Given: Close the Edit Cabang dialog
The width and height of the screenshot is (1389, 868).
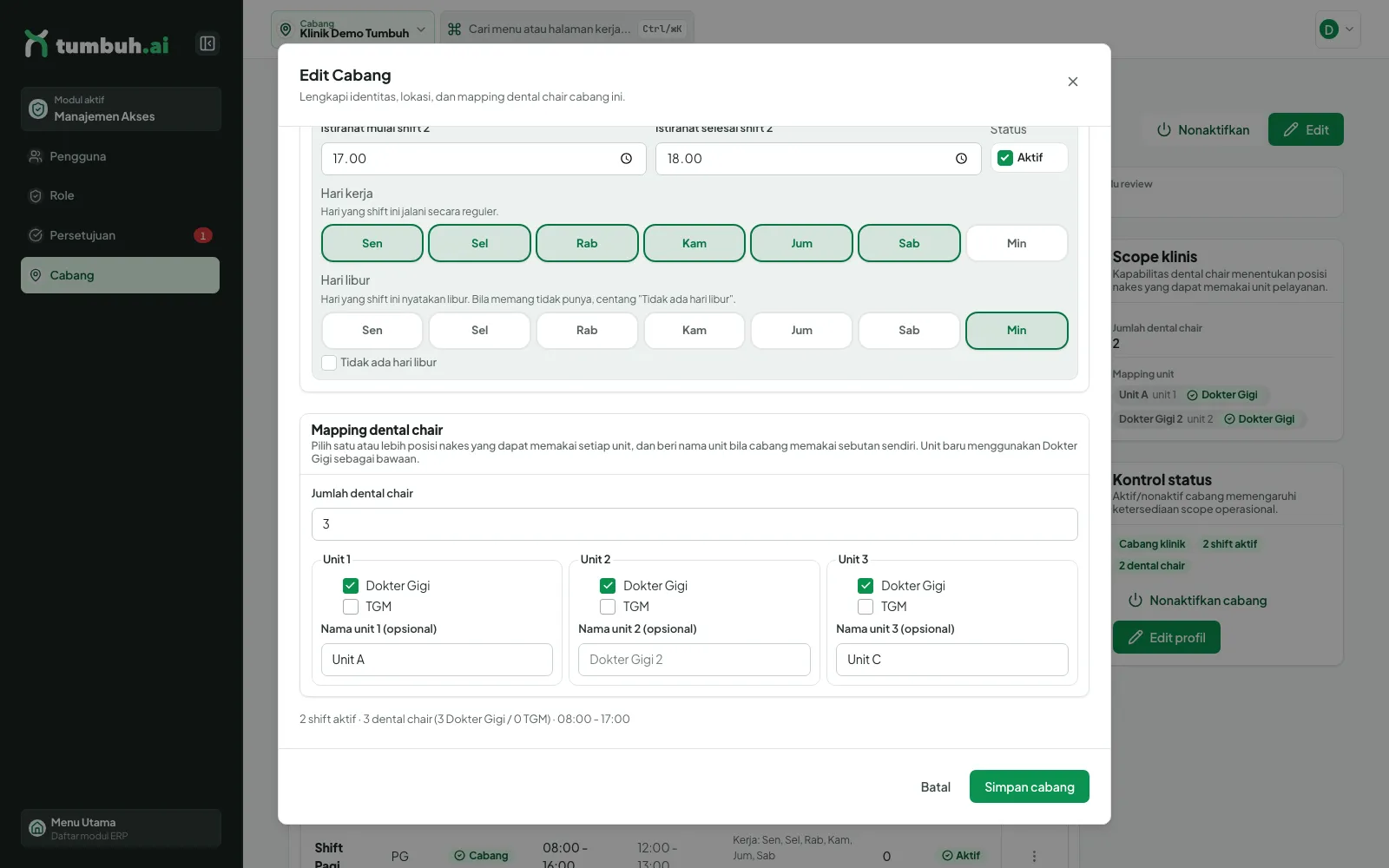Looking at the screenshot, I should click(x=1073, y=82).
